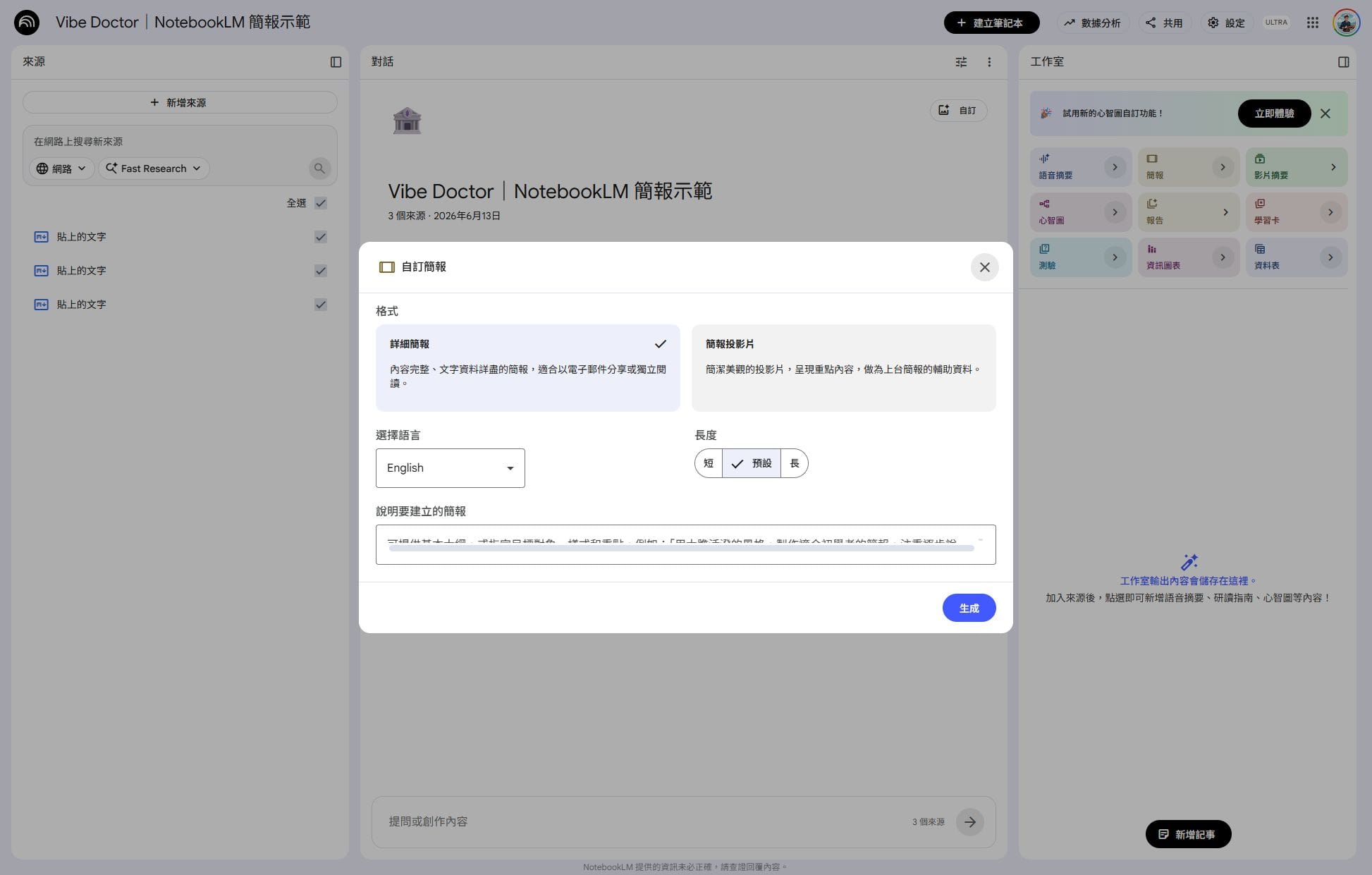Expand 學習卡 customization arrow
Viewport: 1372px width, 875px height.
click(x=1330, y=212)
